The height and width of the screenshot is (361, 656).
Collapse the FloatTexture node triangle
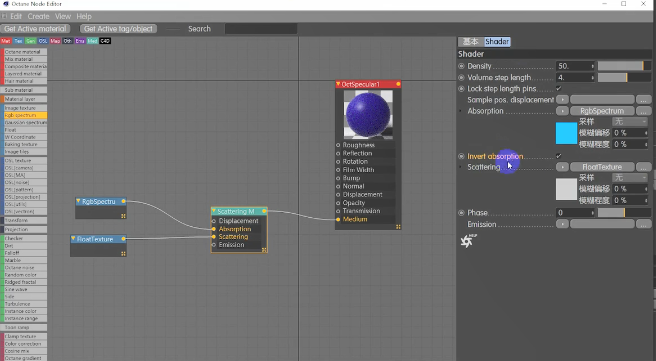tap(73, 239)
